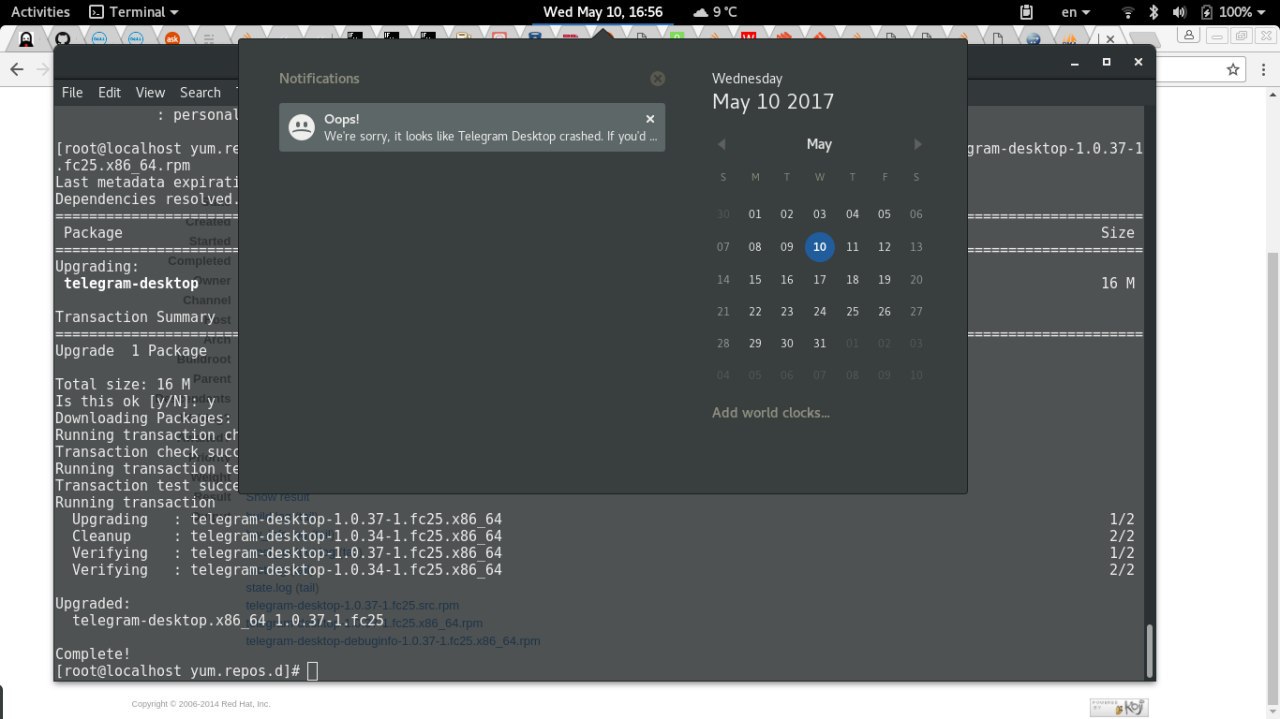Click 'Upgrade 1 Package' line in terminal
This screenshot has width=1280, height=719.
coord(131,351)
